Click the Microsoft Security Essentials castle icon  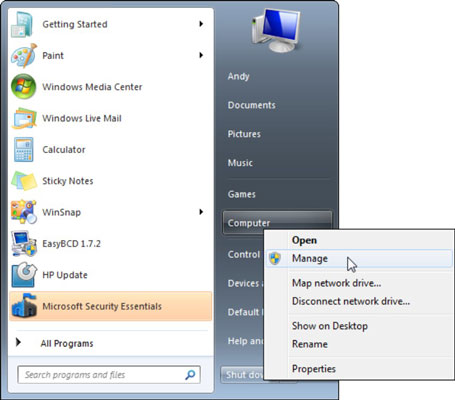tap(24, 306)
